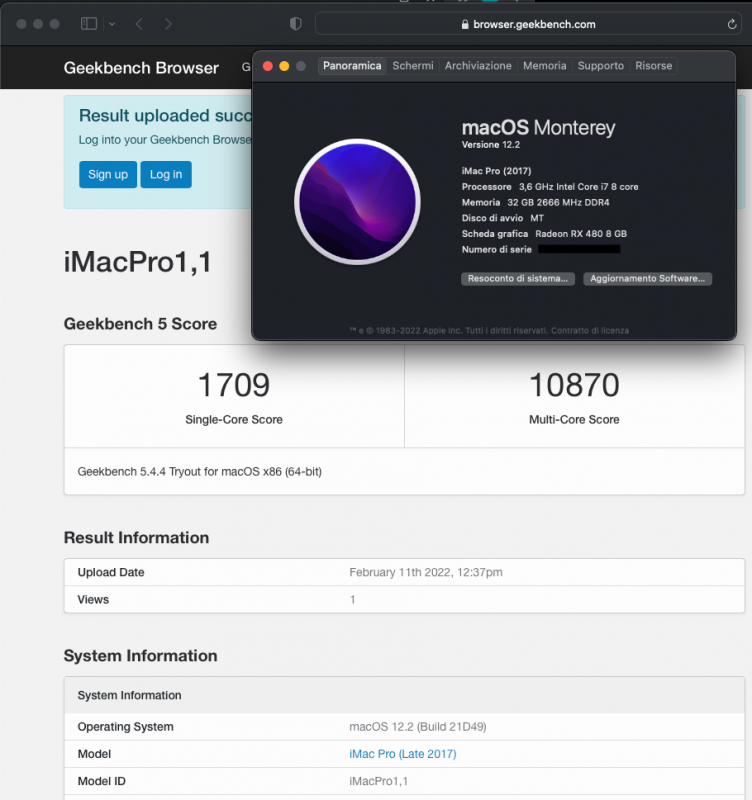Screen dimensions: 752x800
Task: Click the 'iMacPro1,1' page heading
Action: coord(137,262)
